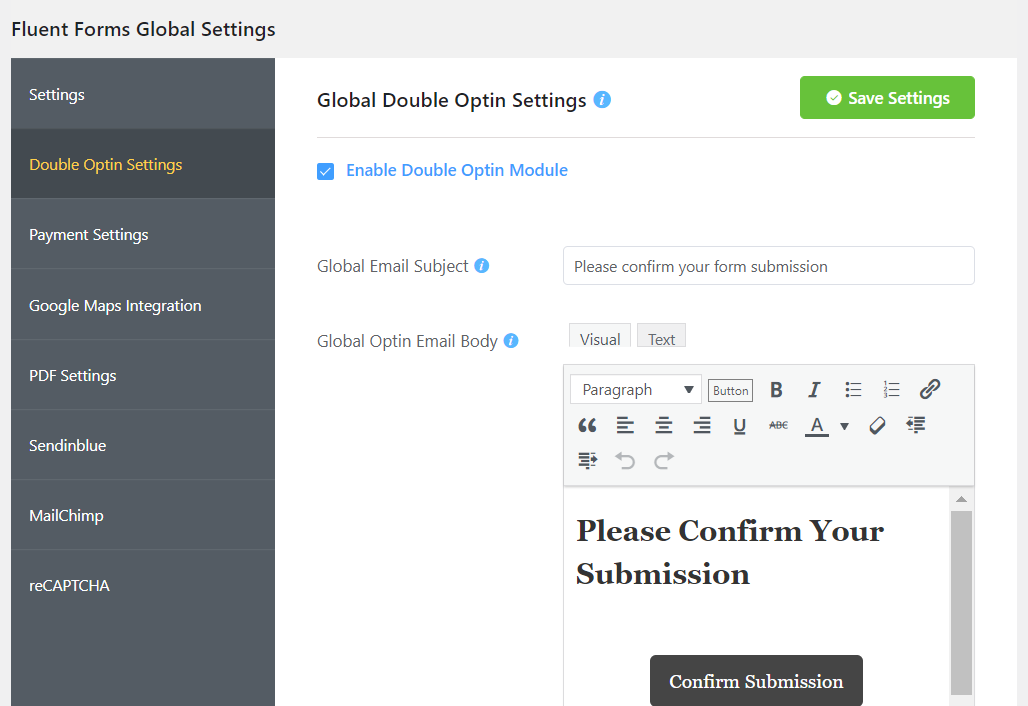The image size is (1028, 706).
Task: Insert a hyperlink in the email body
Action: pos(929,389)
